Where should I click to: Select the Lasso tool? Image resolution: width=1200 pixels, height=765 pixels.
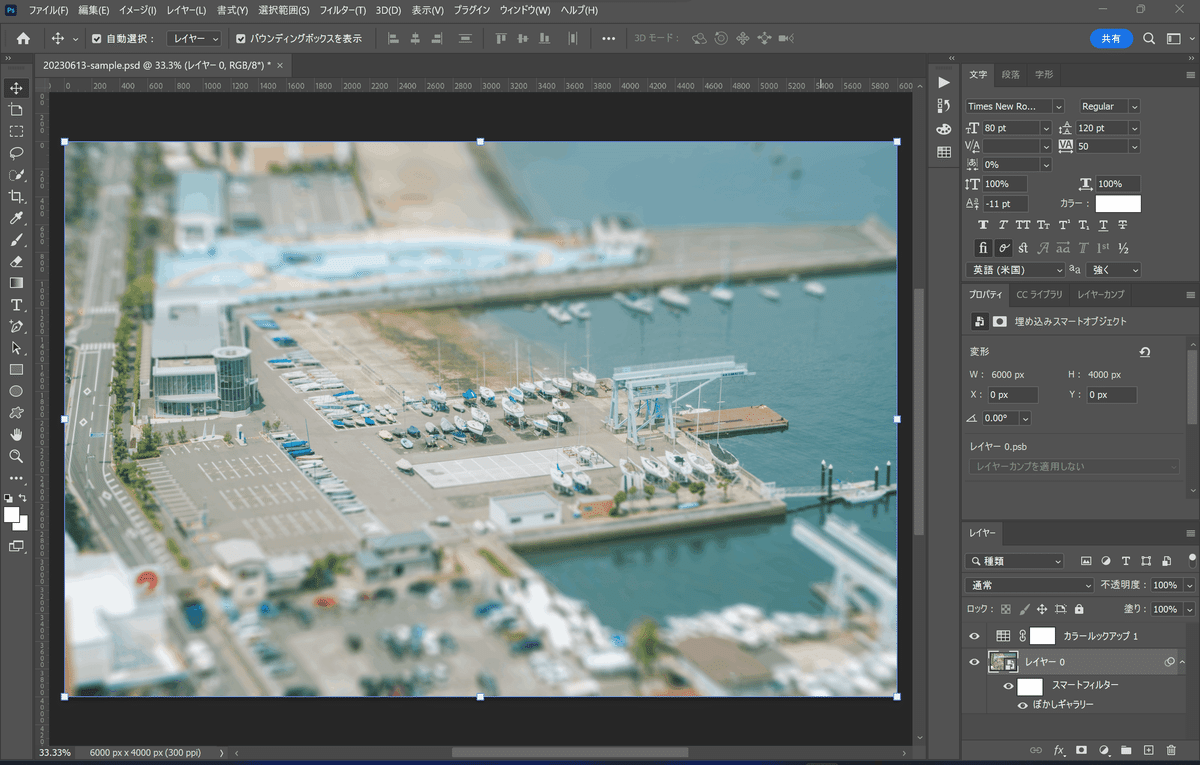16,153
